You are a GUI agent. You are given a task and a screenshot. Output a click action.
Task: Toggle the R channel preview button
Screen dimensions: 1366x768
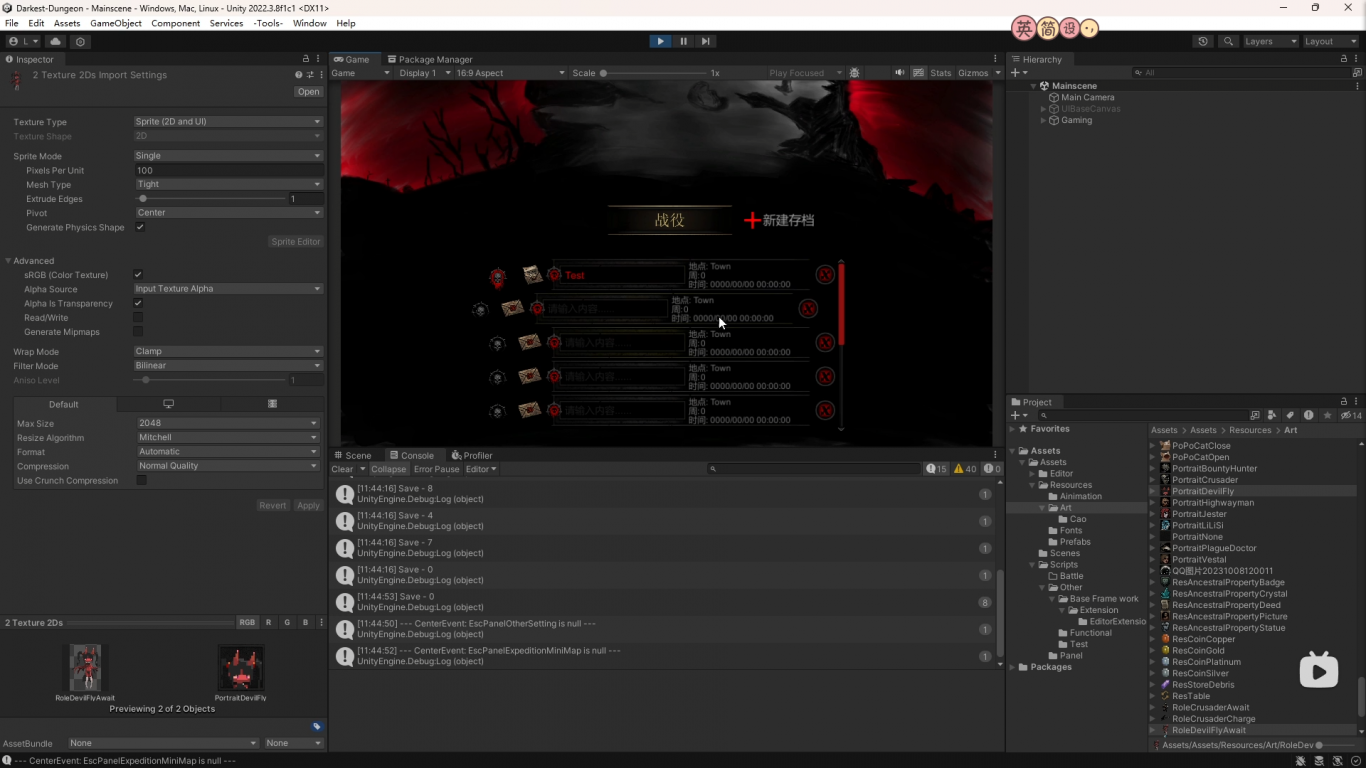point(268,622)
